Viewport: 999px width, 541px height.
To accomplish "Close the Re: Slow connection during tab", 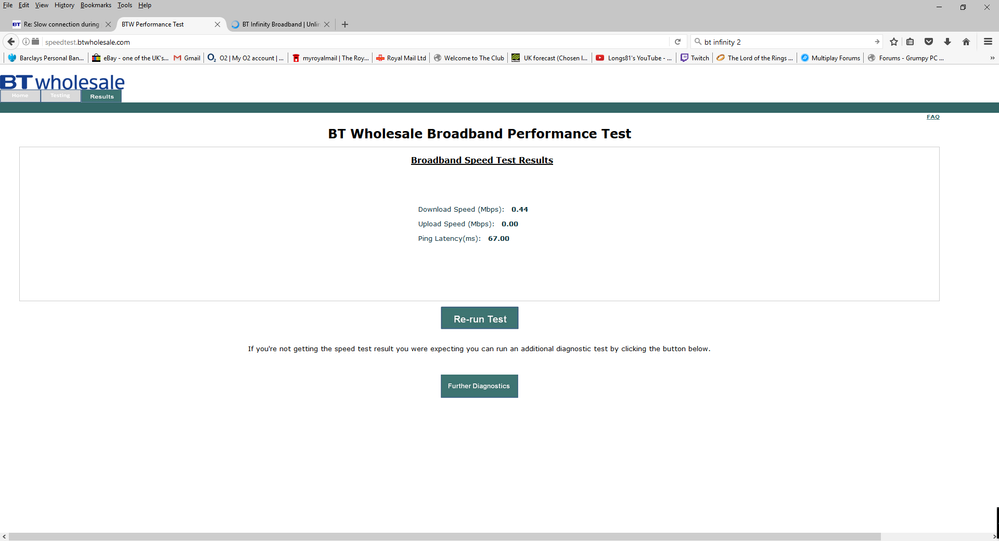I will tap(108, 24).
